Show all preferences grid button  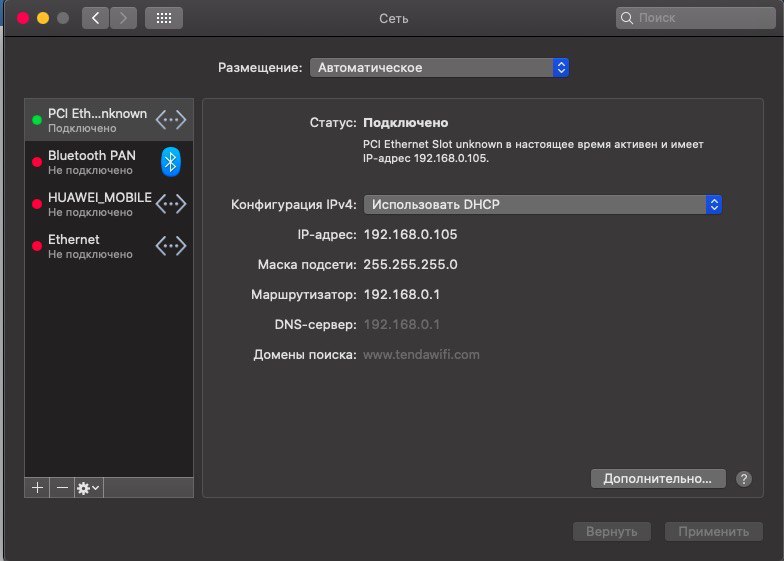(164, 18)
